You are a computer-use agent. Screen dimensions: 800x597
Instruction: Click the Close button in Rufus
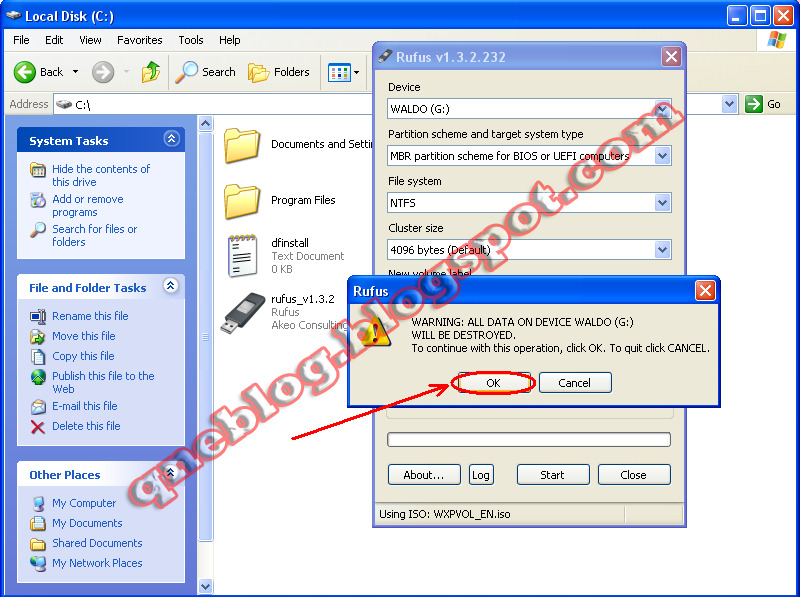(634, 475)
